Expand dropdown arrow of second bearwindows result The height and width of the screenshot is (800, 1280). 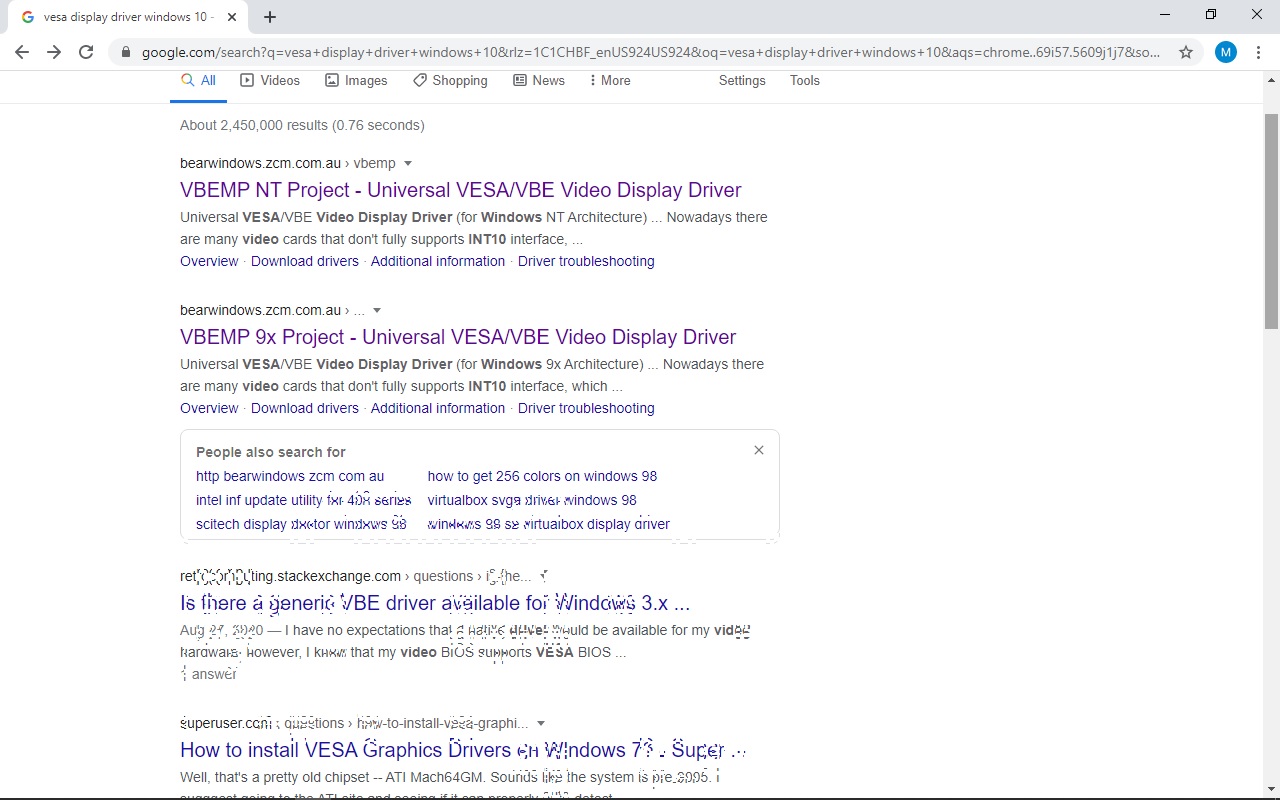(377, 310)
